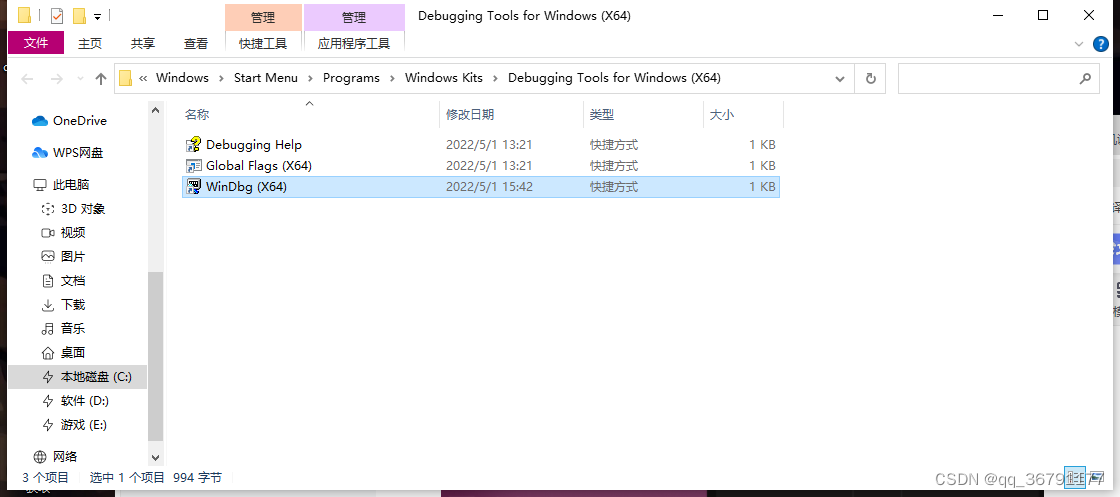Expand the arrow after Start Menu
The width and height of the screenshot is (1120, 497).
(x=311, y=78)
